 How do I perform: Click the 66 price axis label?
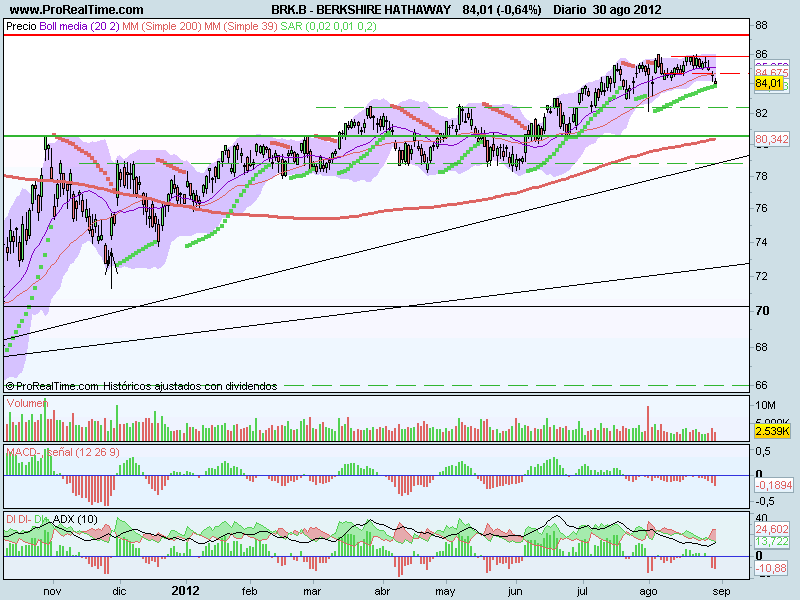761,385
